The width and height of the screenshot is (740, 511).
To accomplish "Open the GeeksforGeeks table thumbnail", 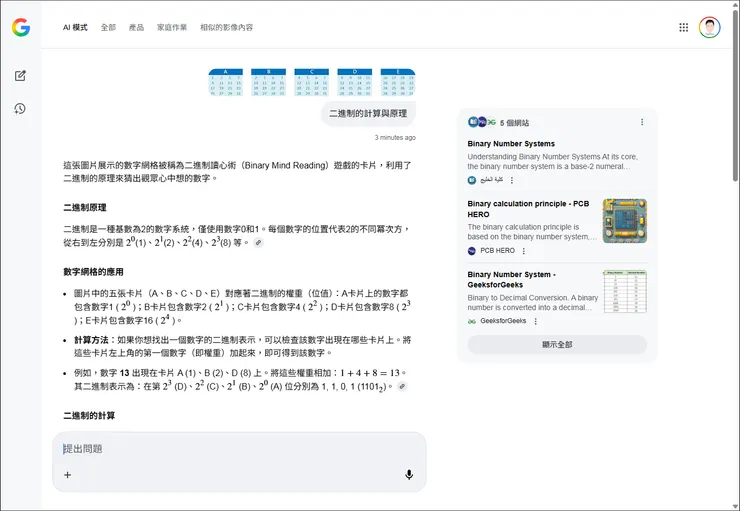I will click(x=625, y=291).
